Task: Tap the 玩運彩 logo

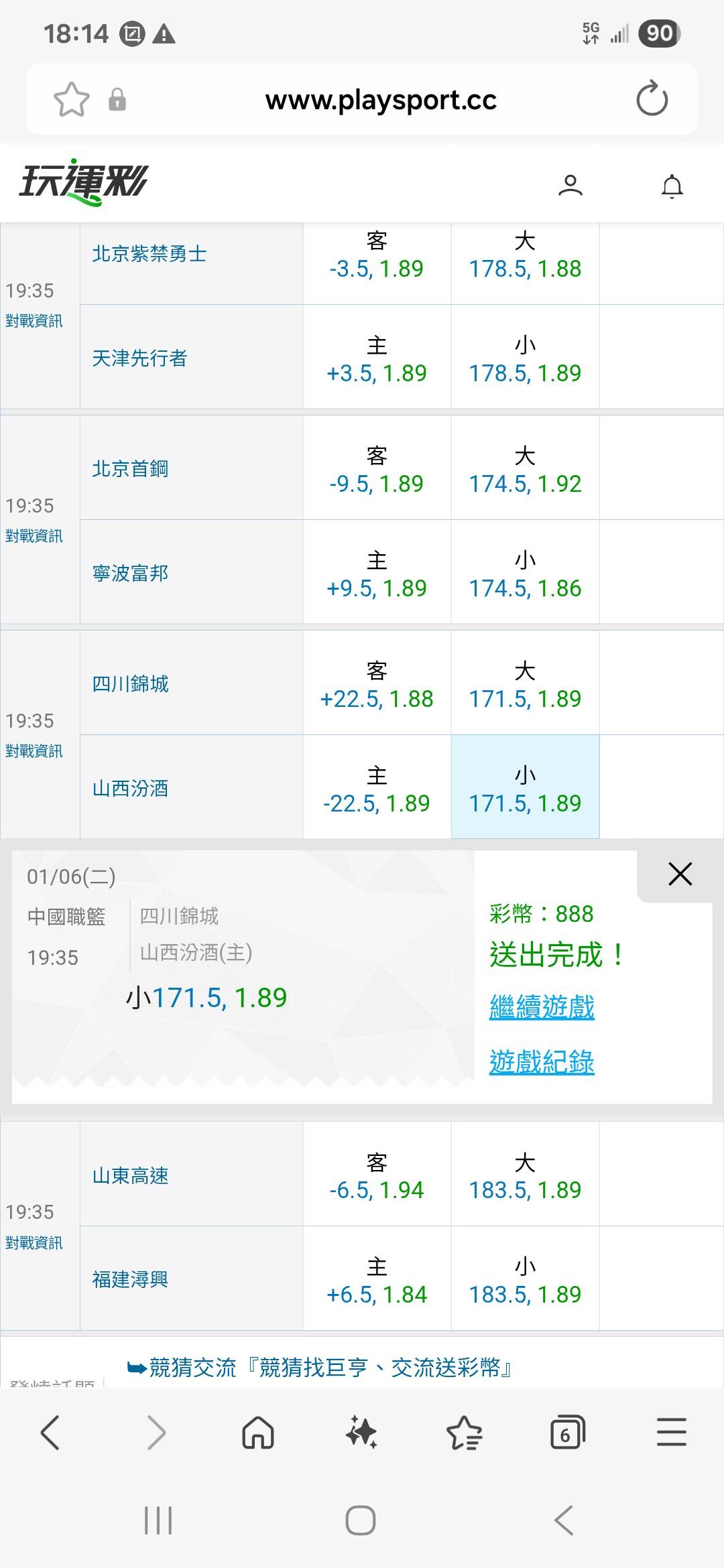Action: pos(84,182)
